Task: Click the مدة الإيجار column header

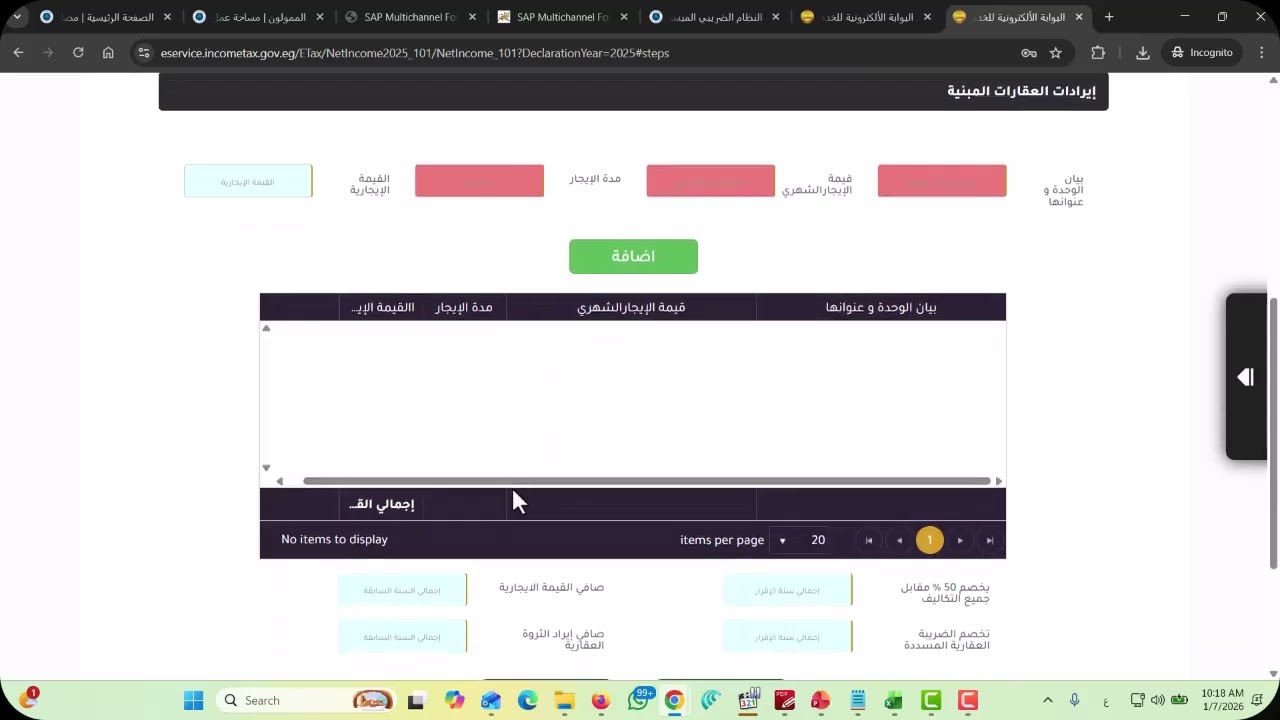Action: click(464, 307)
